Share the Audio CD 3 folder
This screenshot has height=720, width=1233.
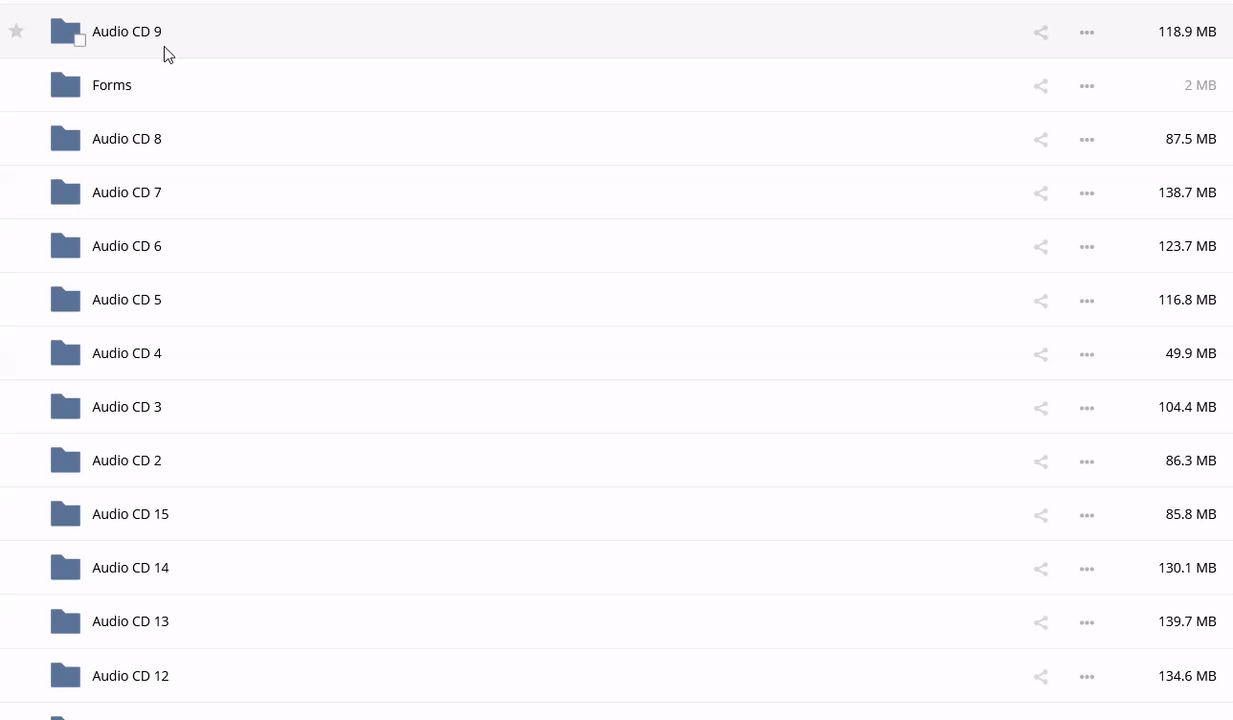pyautogui.click(x=1041, y=408)
